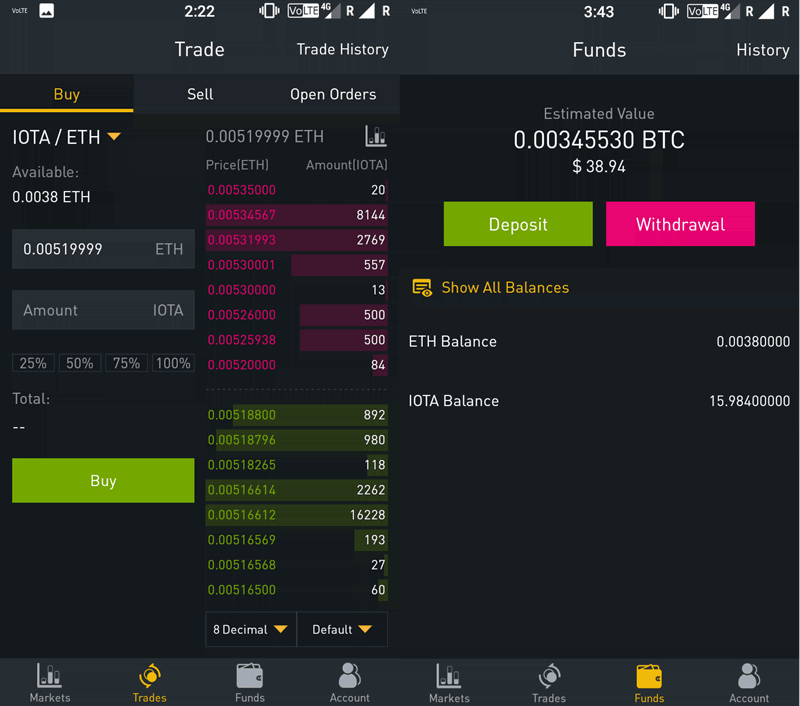This screenshot has height=706, width=800.
Task: Select the 25% amount option
Action: click(33, 363)
